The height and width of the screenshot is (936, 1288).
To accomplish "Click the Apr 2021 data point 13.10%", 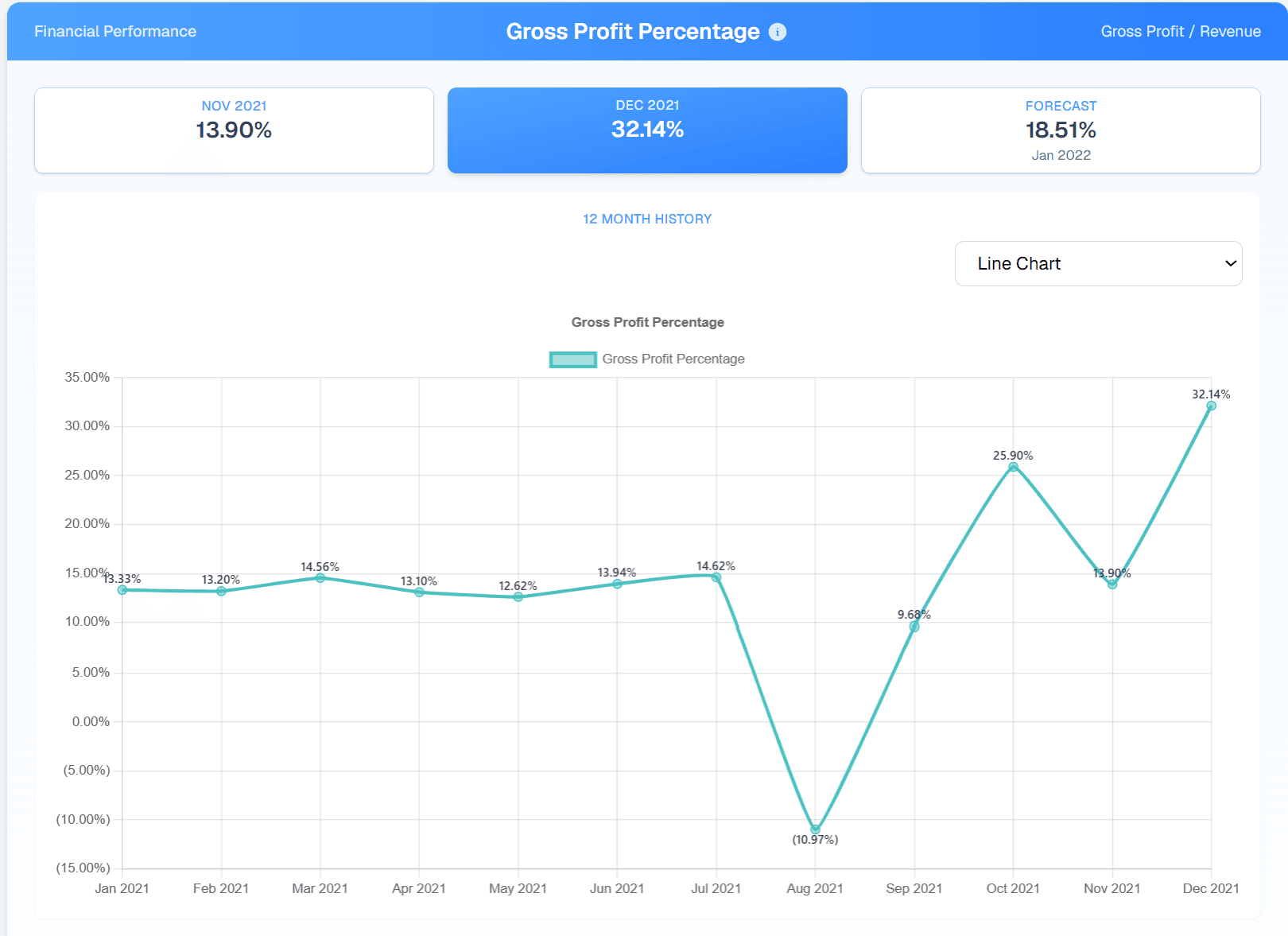I will 419,592.
